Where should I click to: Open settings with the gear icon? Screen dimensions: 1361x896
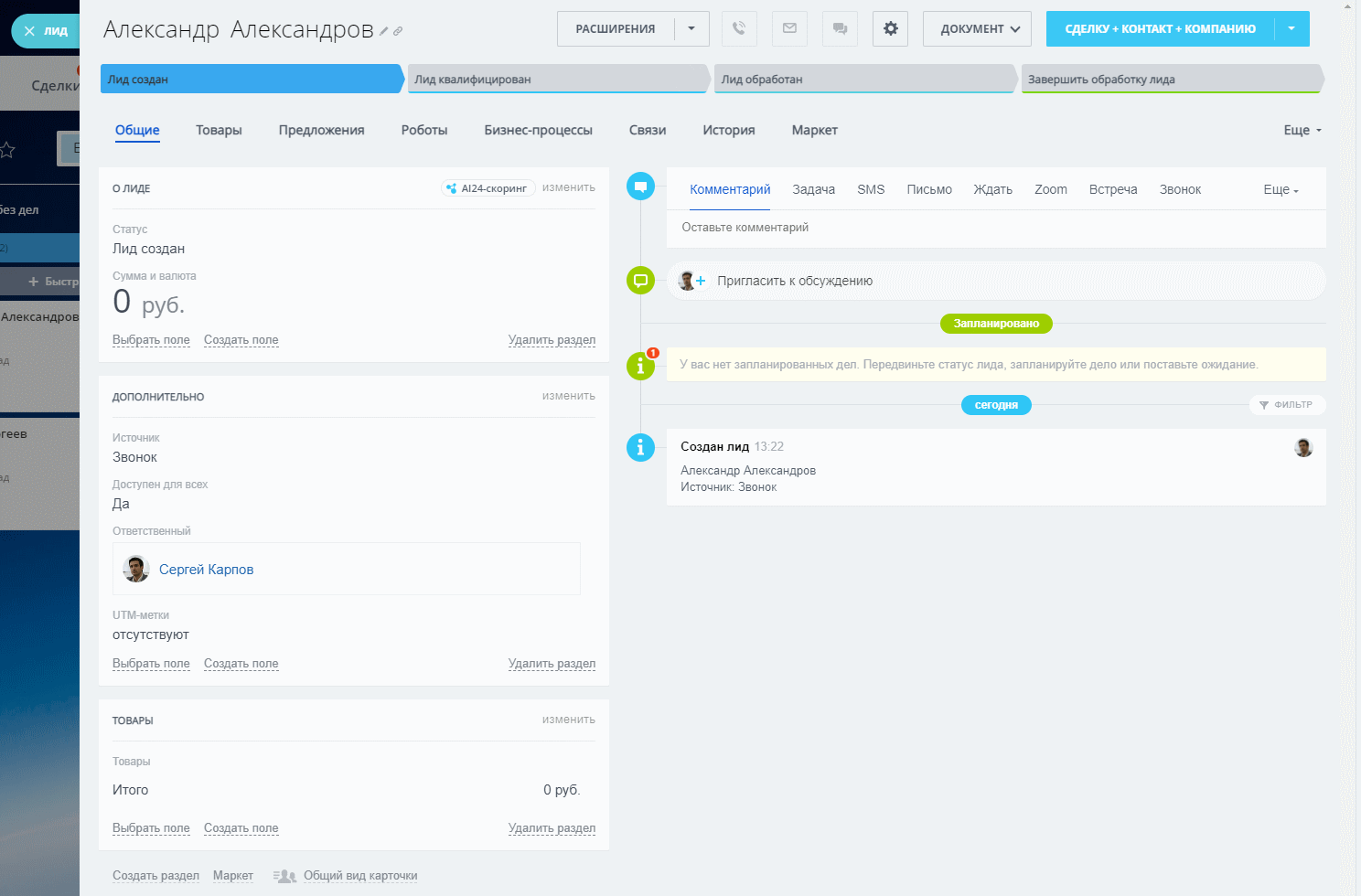click(890, 28)
